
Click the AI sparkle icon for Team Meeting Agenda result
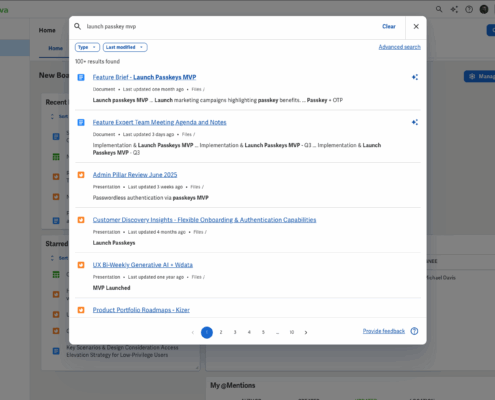(415, 122)
